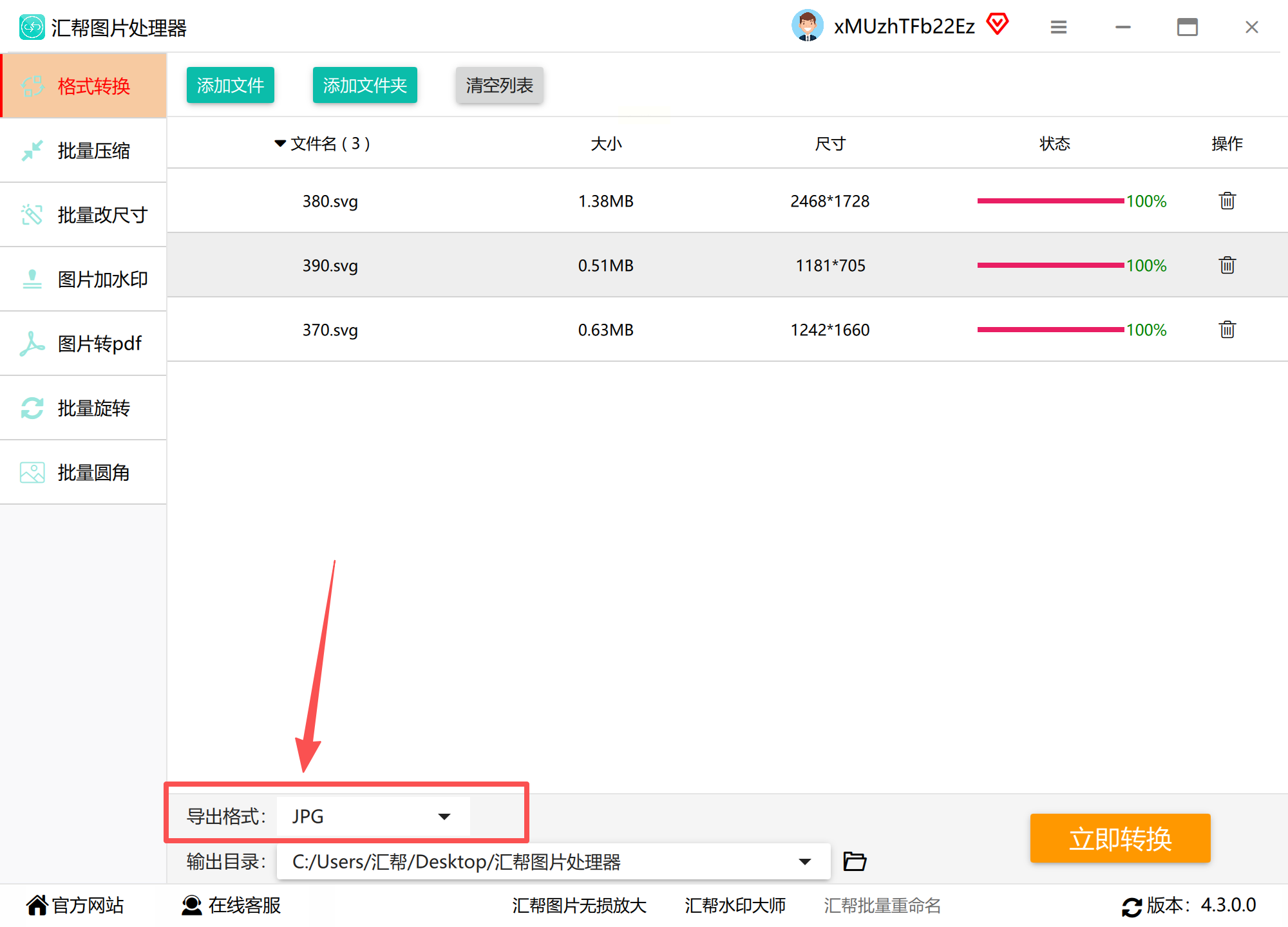Image resolution: width=1288 pixels, height=927 pixels.
Task: Delete 380.svg using its trash icon
Action: tap(1227, 201)
